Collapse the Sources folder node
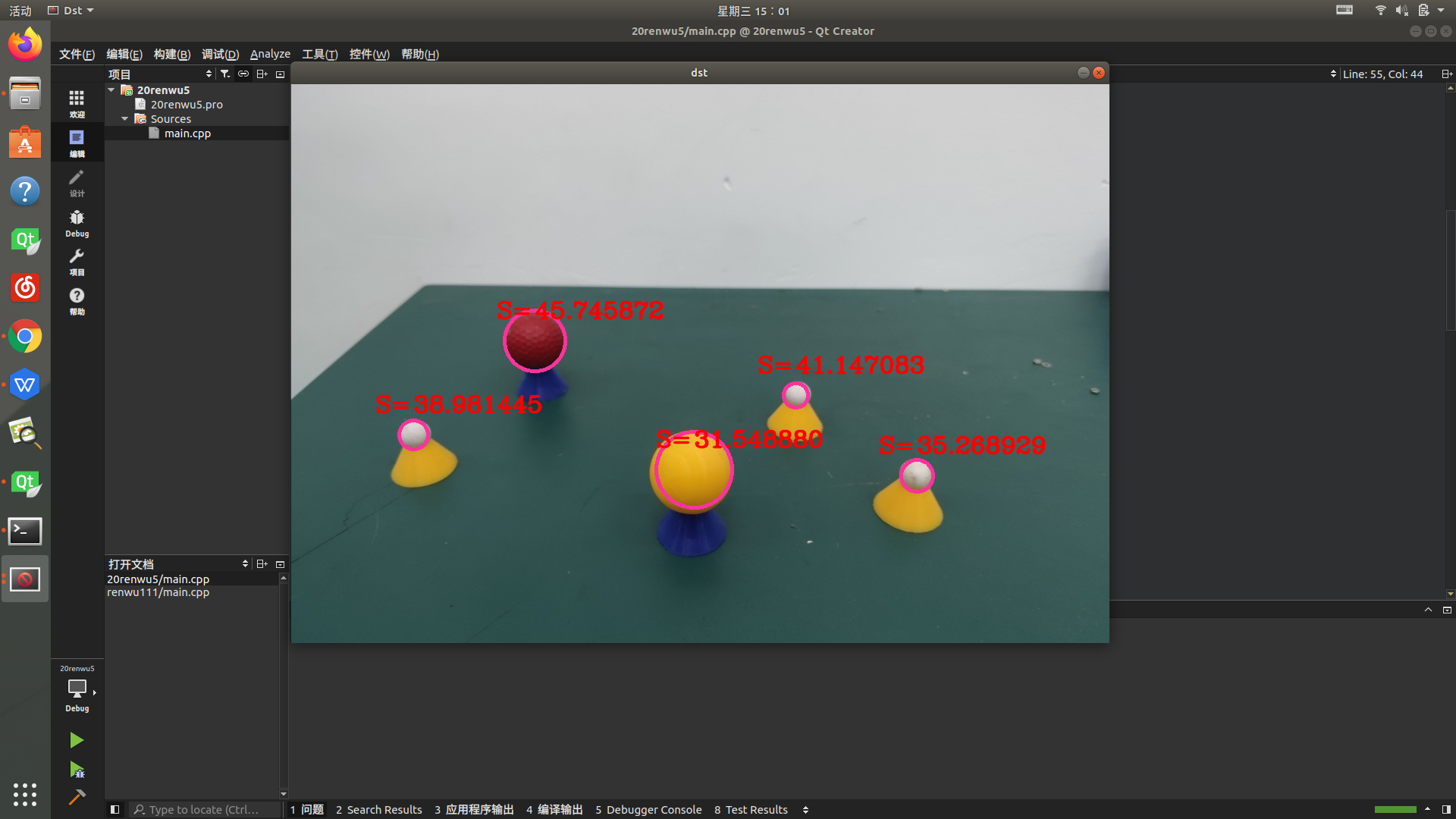 (125, 119)
